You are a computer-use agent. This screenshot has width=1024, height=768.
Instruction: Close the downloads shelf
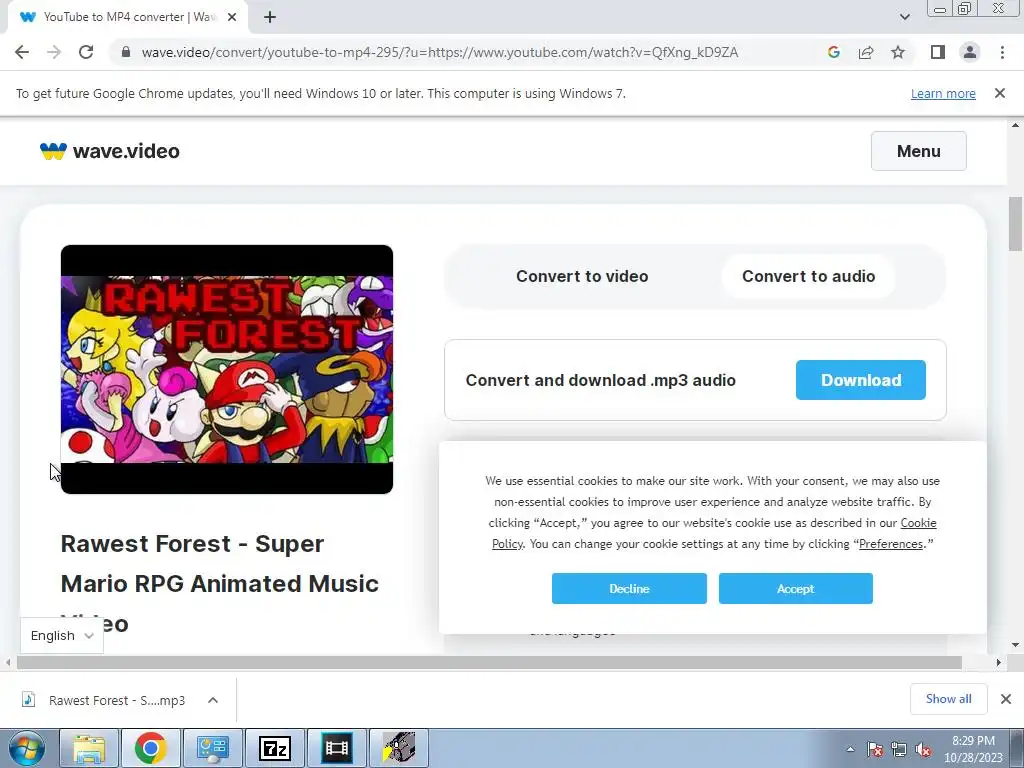click(x=1006, y=699)
